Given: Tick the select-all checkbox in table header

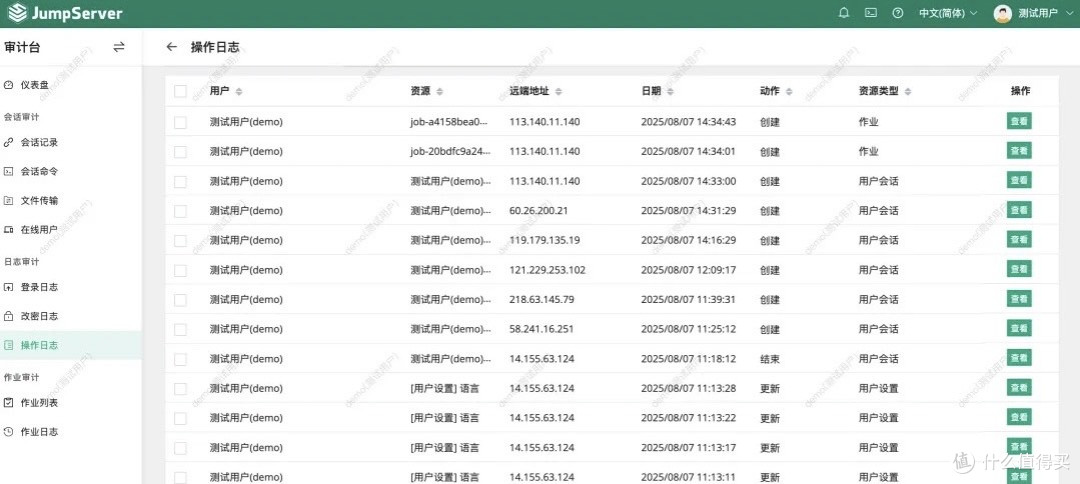Looking at the screenshot, I should 180,91.
